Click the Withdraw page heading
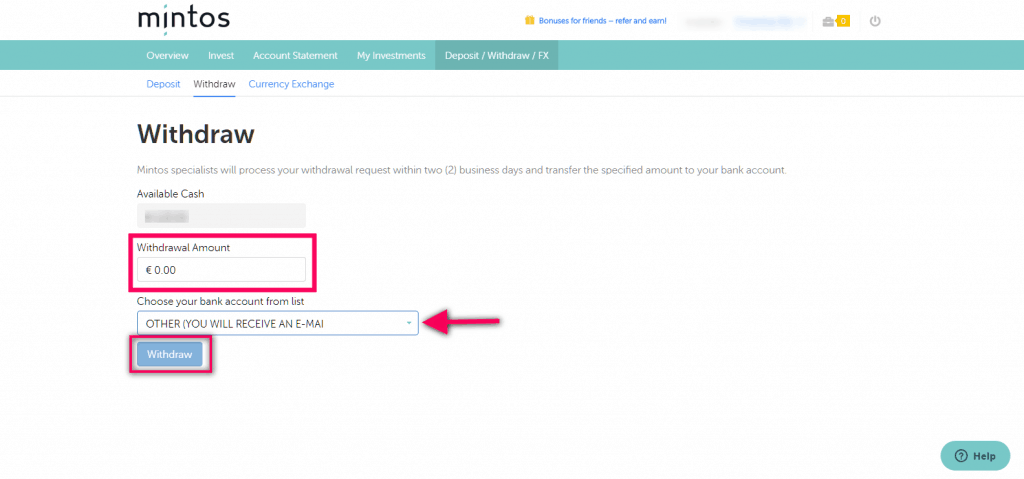 click(x=195, y=135)
